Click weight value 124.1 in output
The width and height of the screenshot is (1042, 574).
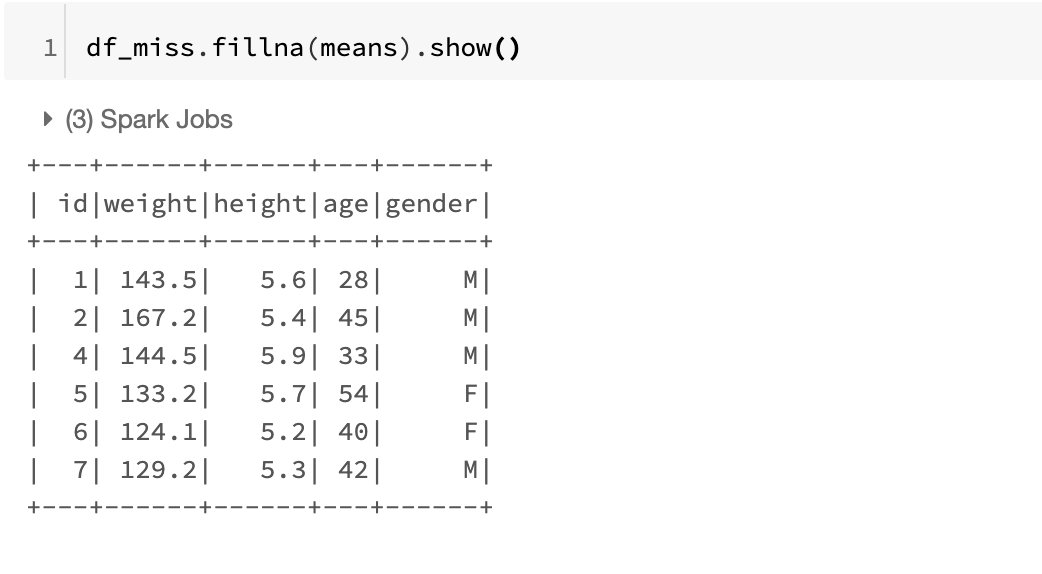158,432
